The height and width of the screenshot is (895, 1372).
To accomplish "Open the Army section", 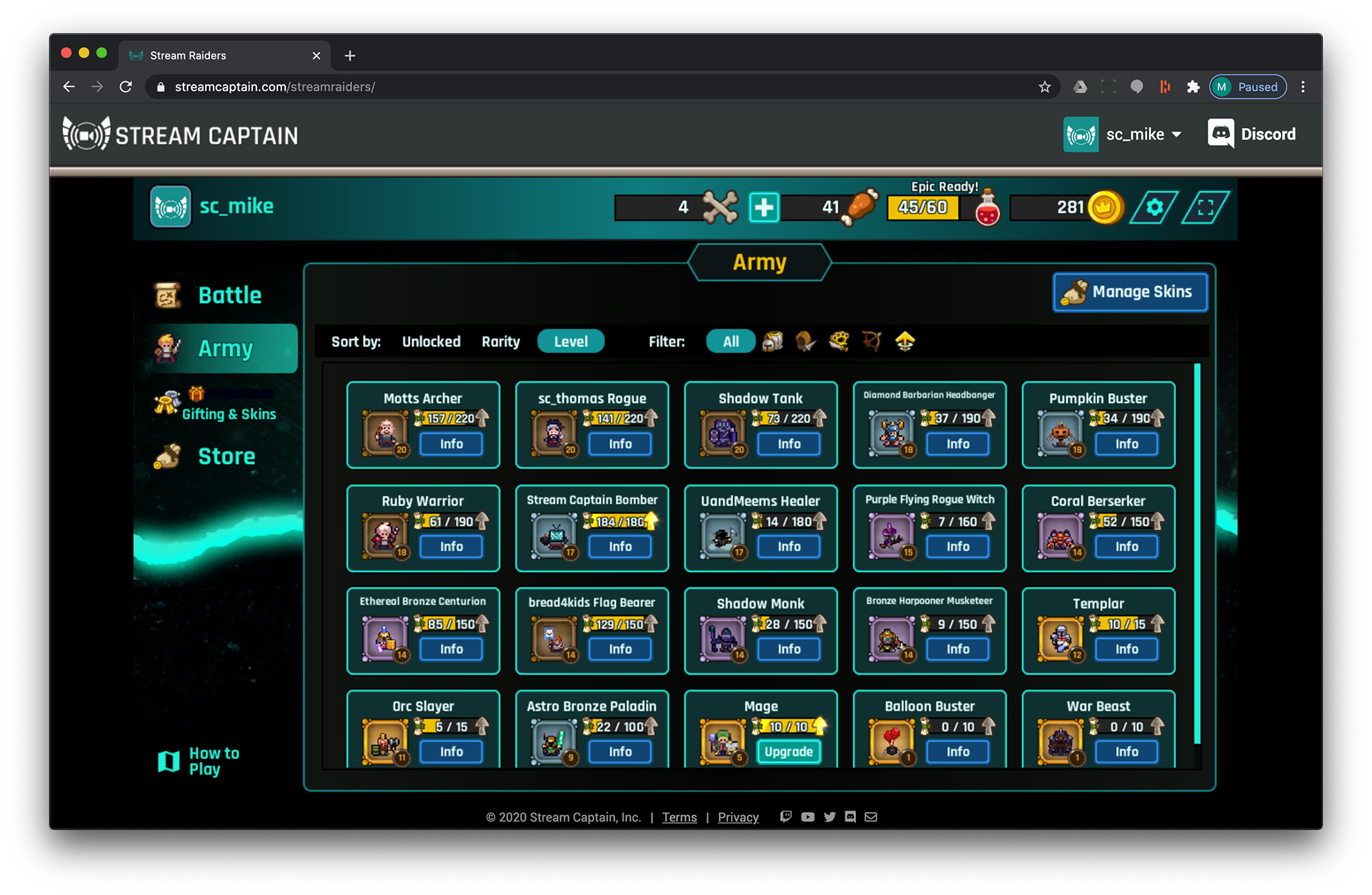I will click(x=222, y=349).
